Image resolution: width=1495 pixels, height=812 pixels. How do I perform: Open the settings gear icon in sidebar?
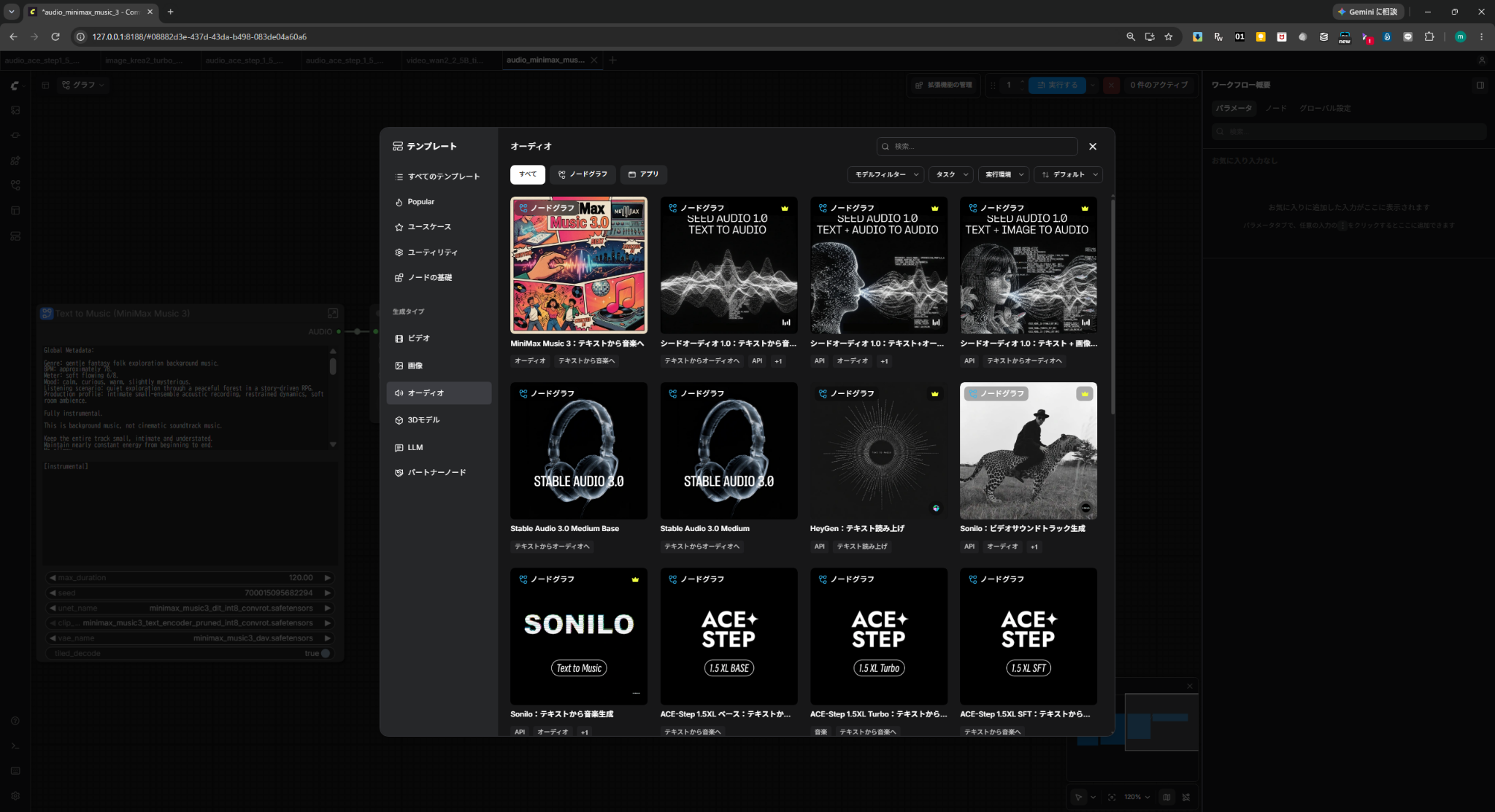[15, 796]
